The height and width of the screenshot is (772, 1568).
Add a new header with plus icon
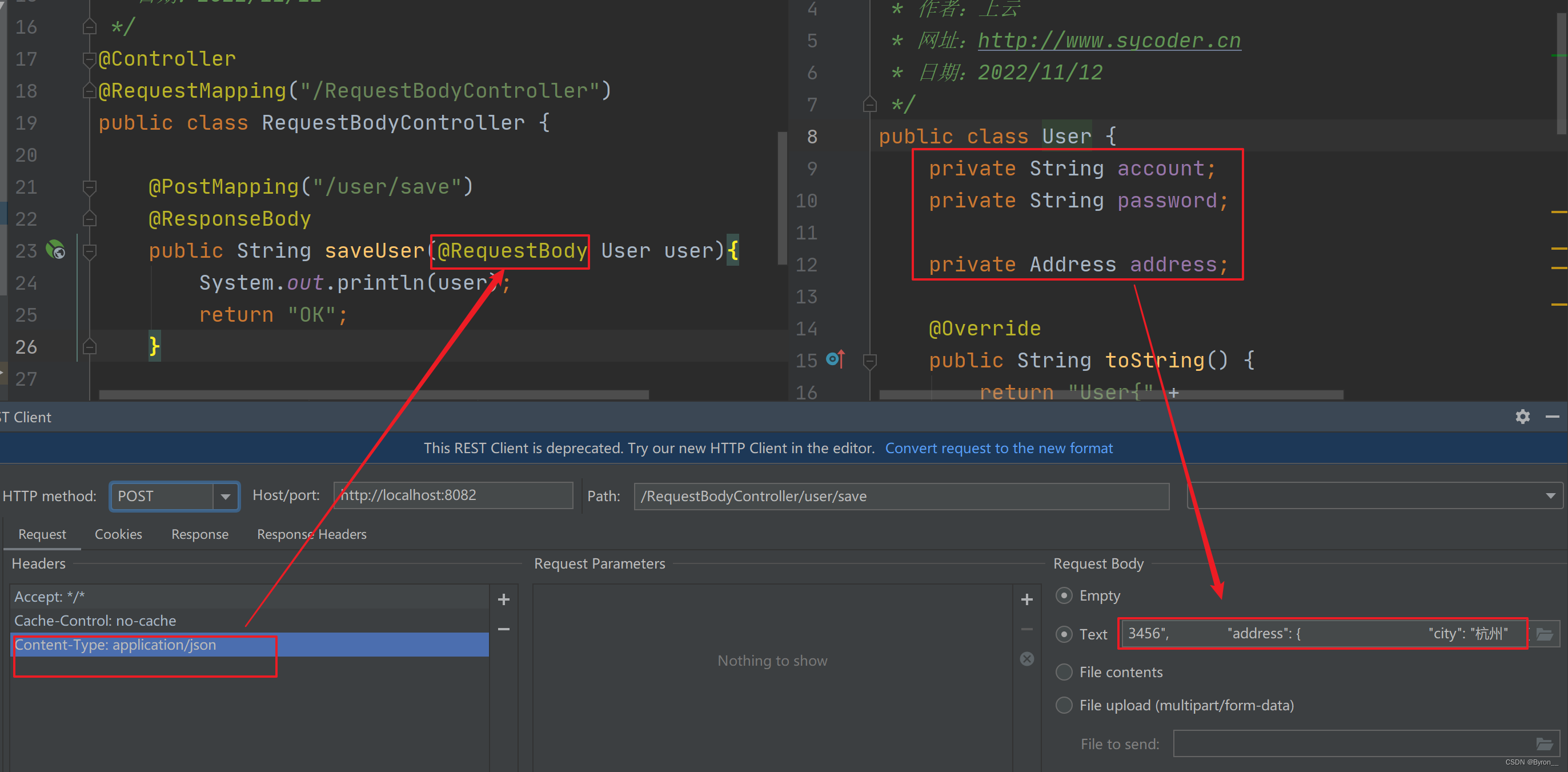503,599
